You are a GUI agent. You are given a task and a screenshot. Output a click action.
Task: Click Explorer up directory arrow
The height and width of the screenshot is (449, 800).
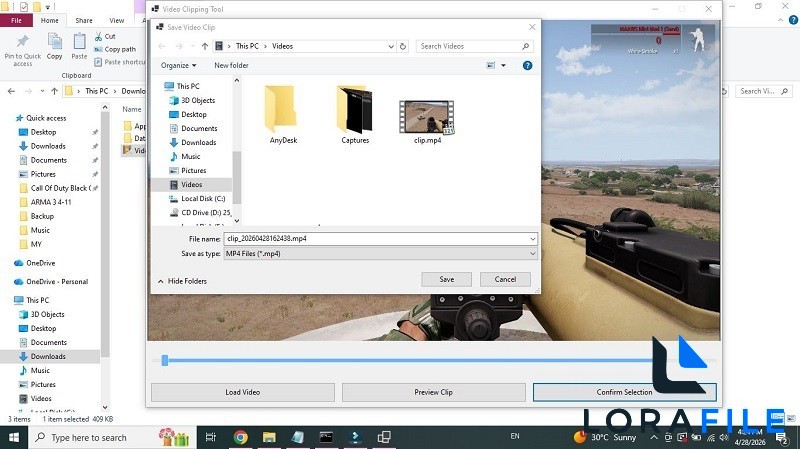[54, 91]
